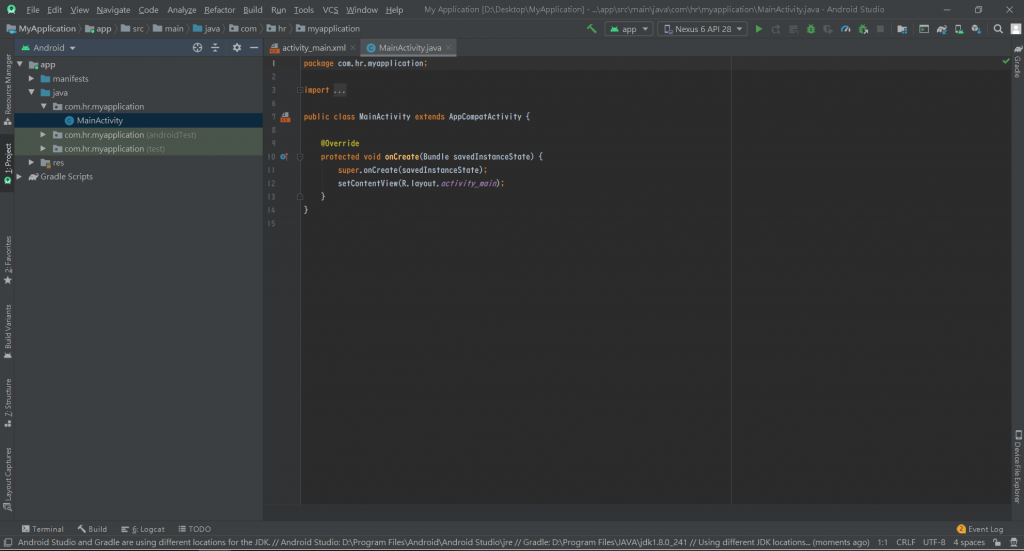The width and height of the screenshot is (1024, 551).
Task: Expand the Gradle Scripts node
Action: 21,176
